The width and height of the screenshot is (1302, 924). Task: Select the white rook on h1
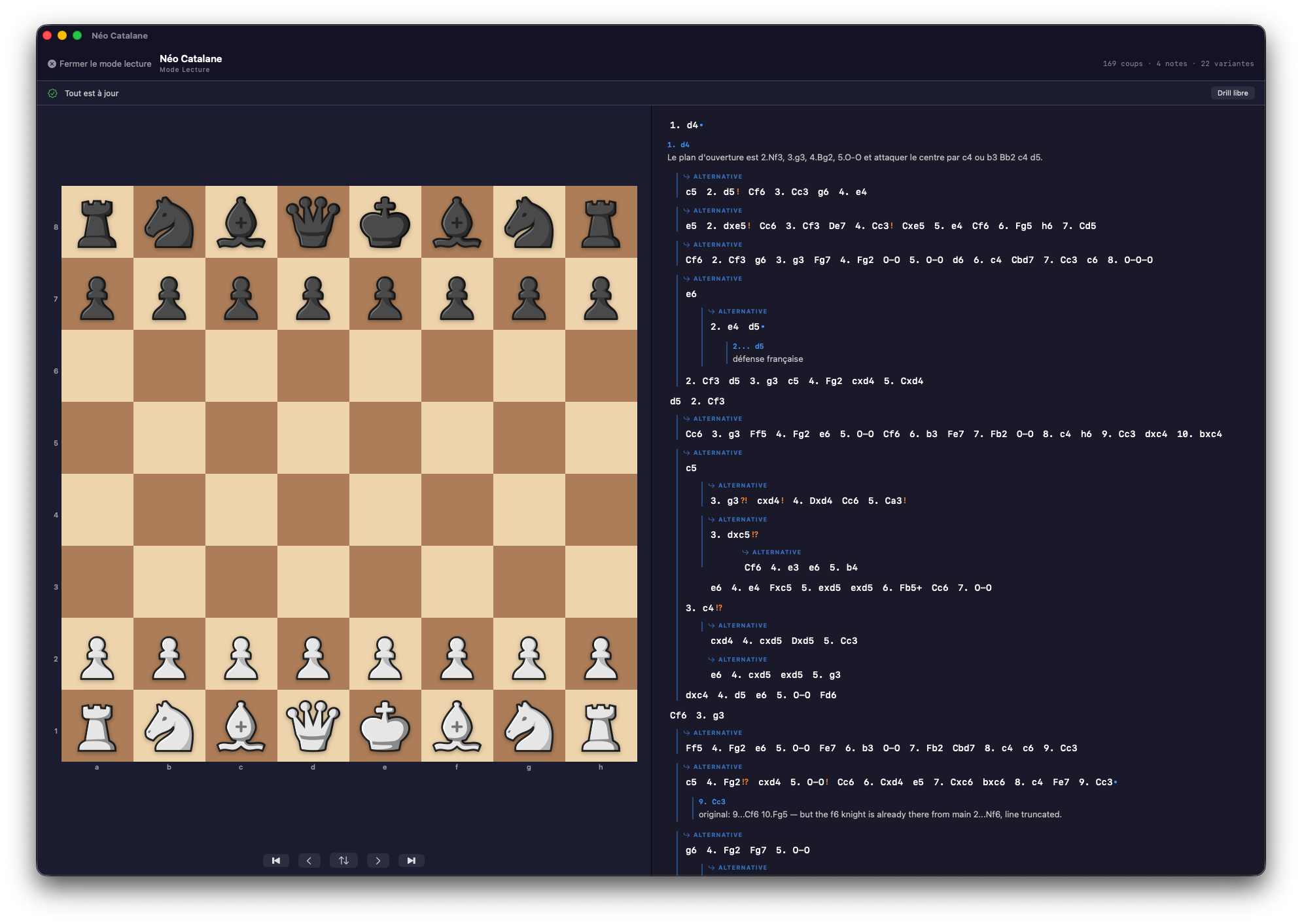pos(601,726)
